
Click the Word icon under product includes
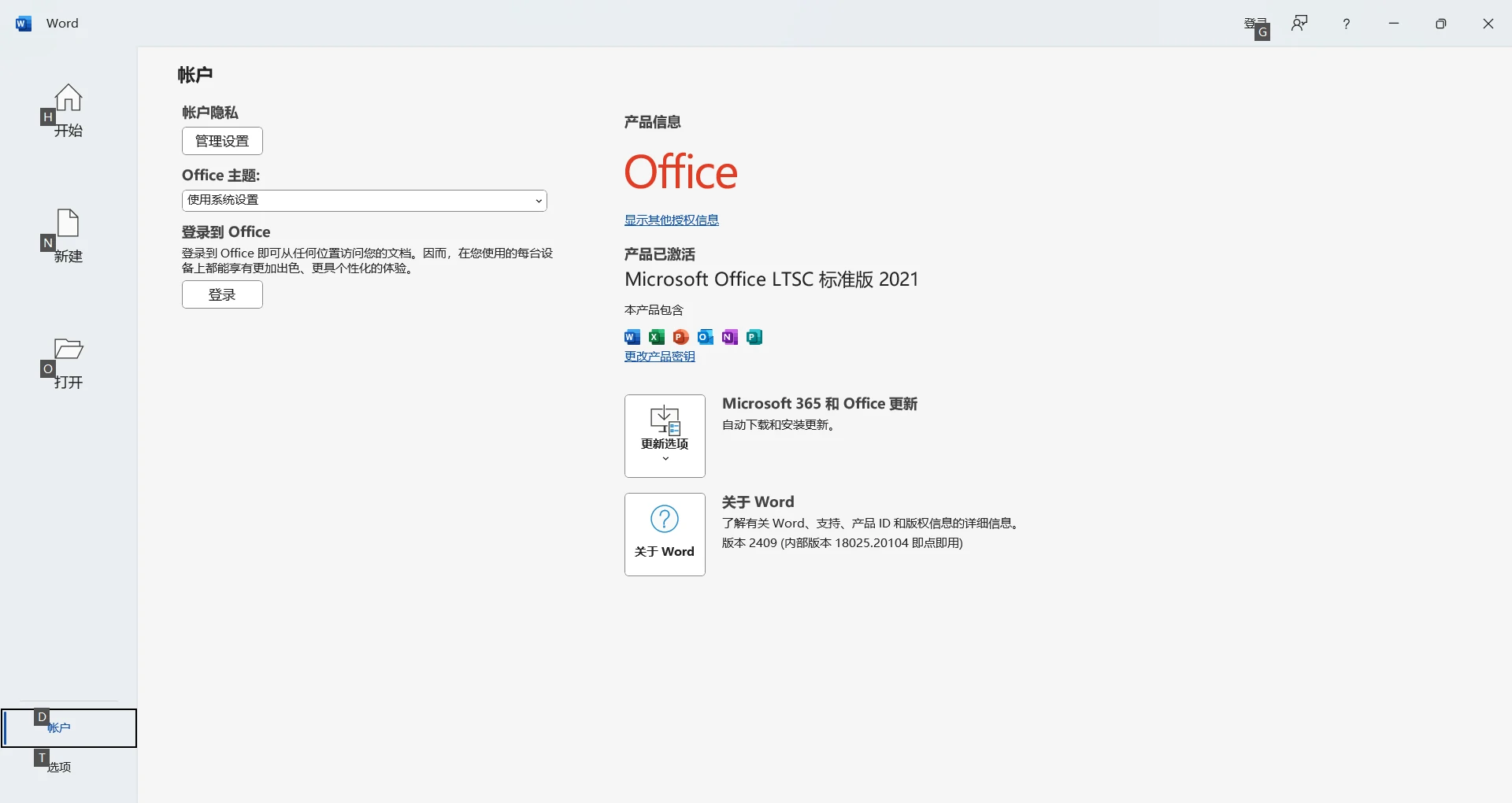pos(632,337)
